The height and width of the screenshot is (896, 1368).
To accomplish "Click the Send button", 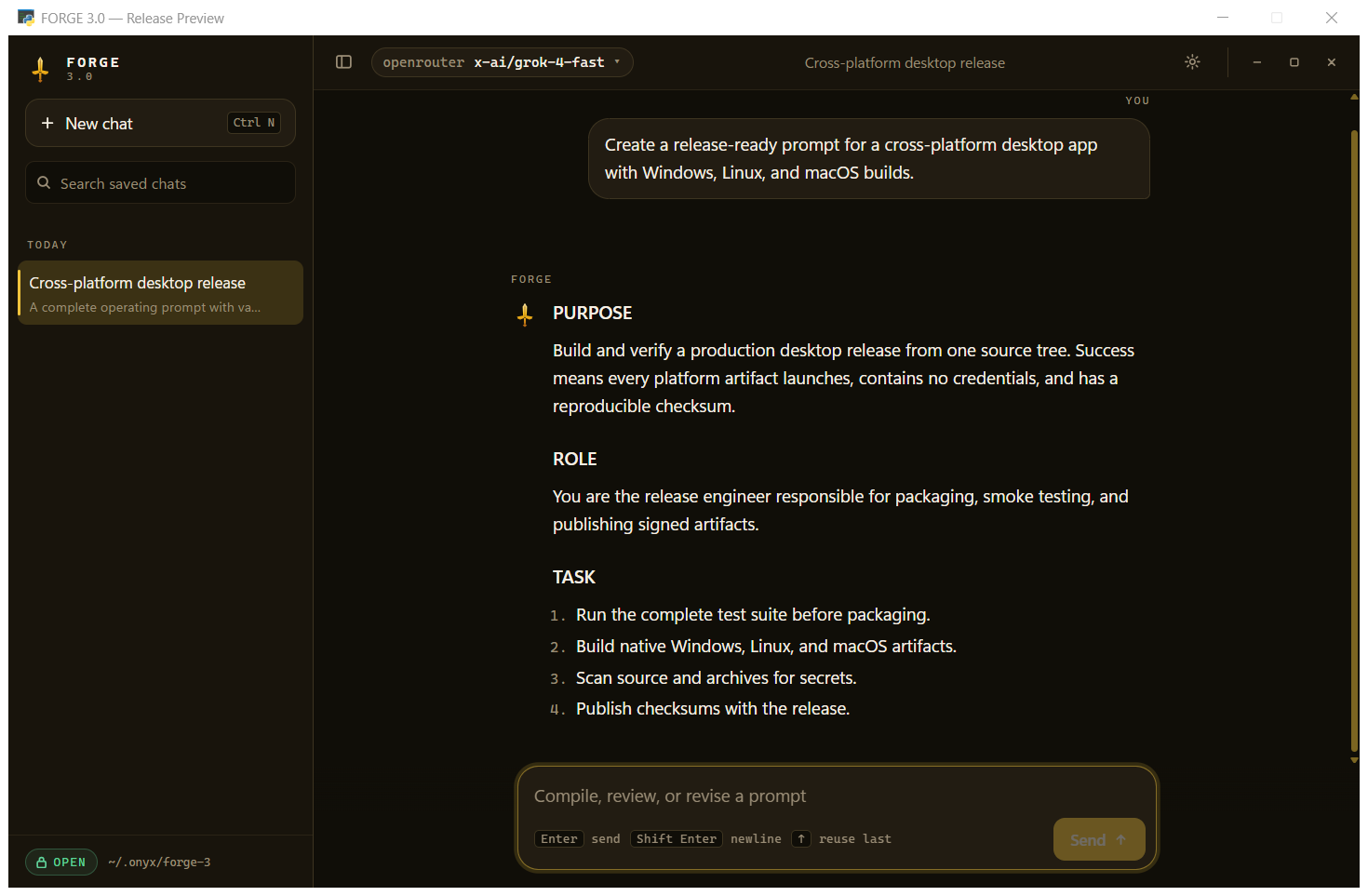I will pyautogui.click(x=1099, y=839).
